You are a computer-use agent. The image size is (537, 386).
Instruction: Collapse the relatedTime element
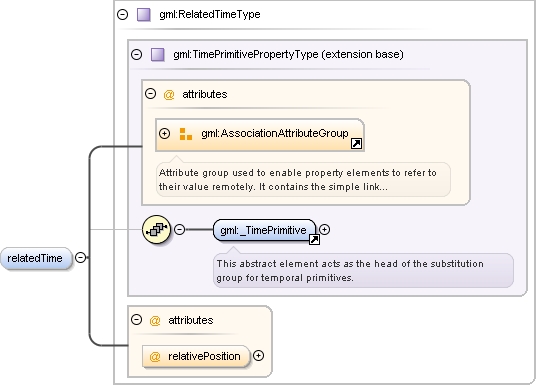(80, 258)
